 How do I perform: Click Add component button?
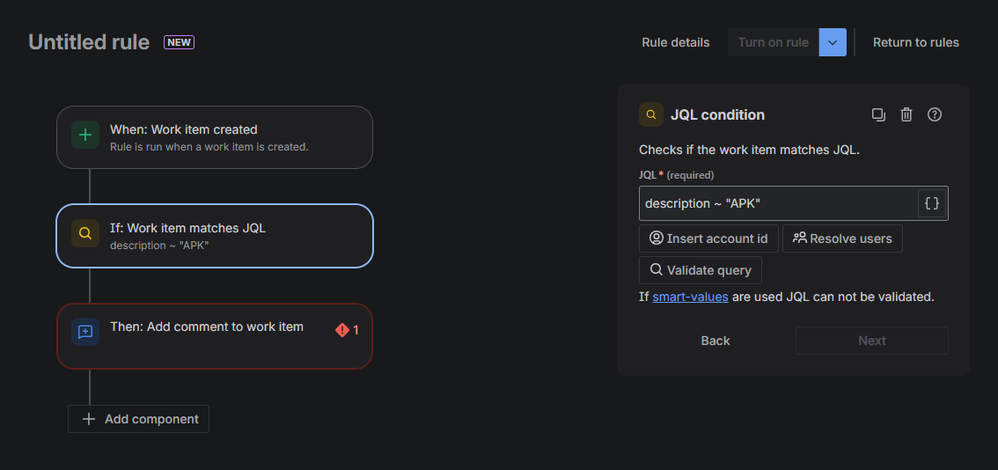[x=139, y=419]
